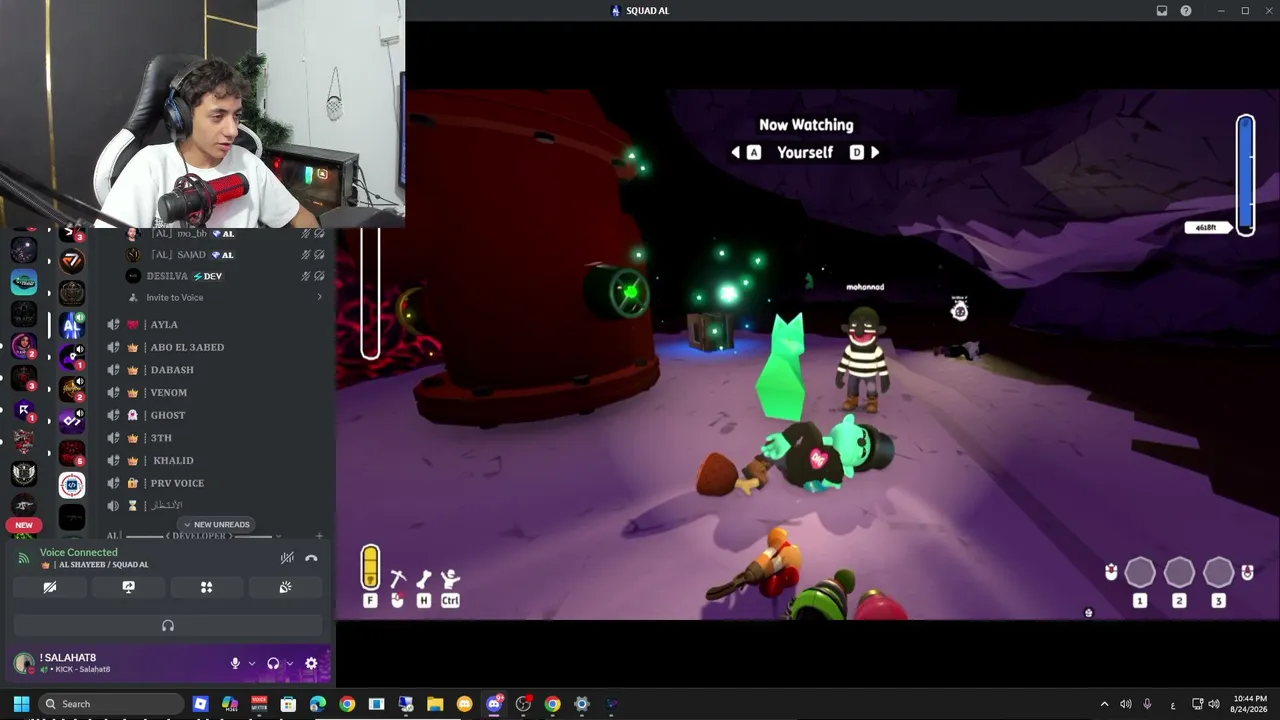
Task: Open the AL server icon
Action: (71, 326)
